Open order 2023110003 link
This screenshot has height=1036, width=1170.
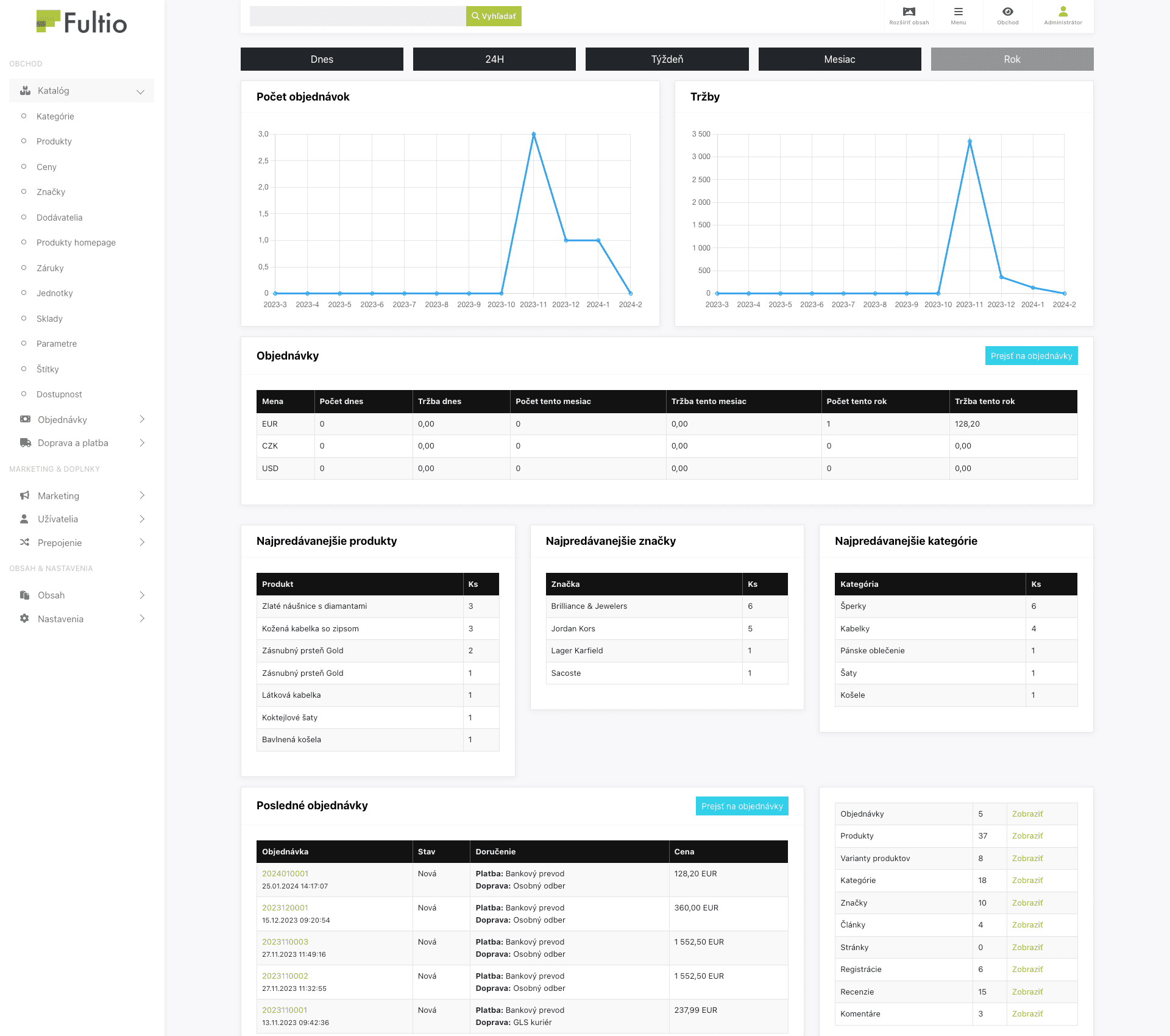pos(285,942)
